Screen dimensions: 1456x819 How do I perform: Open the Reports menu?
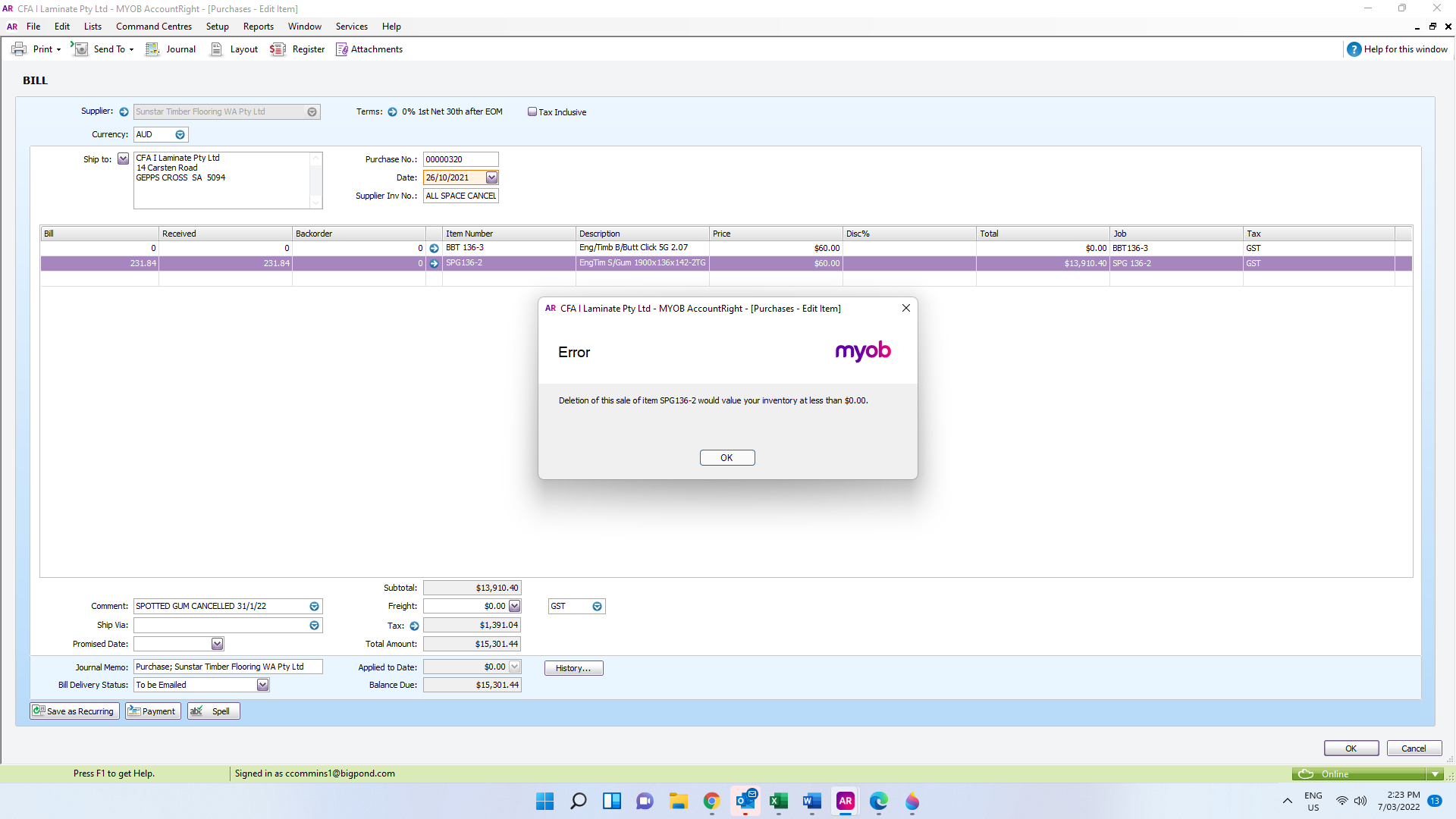pyautogui.click(x=258, y=27)
